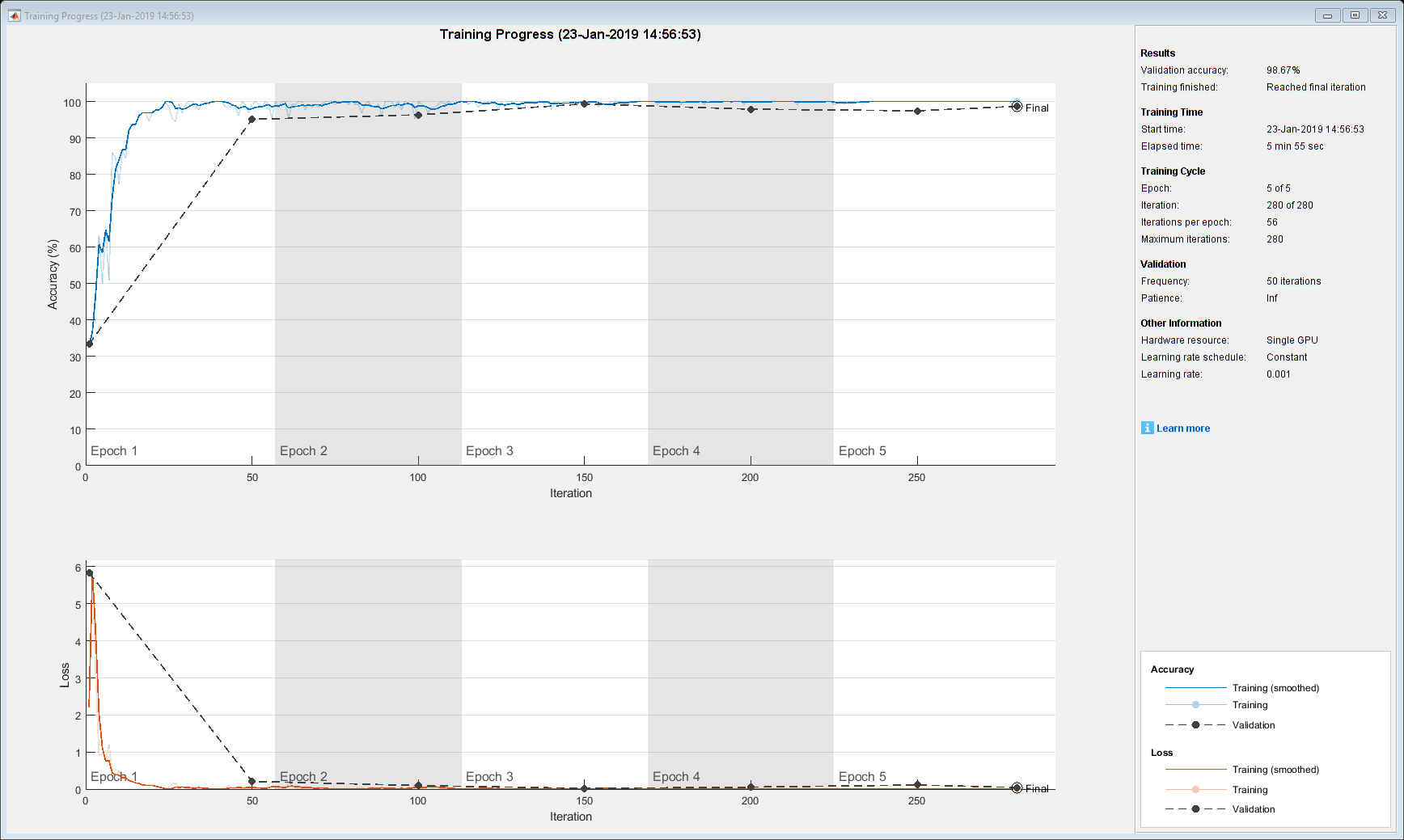Click the 'Epoch 4' label in the loss plot
Image resolution: width=1404 pixels, height=840 pixels.
click(676, 777)
